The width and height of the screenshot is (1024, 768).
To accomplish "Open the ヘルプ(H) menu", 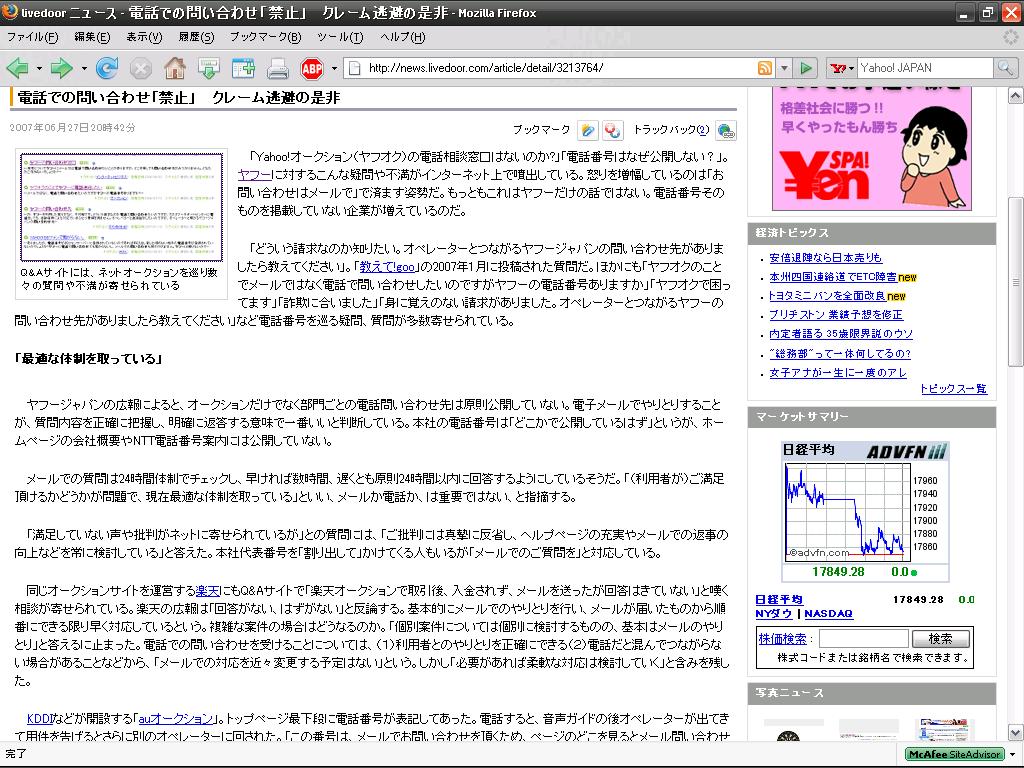I will click(x=402, y=37).
